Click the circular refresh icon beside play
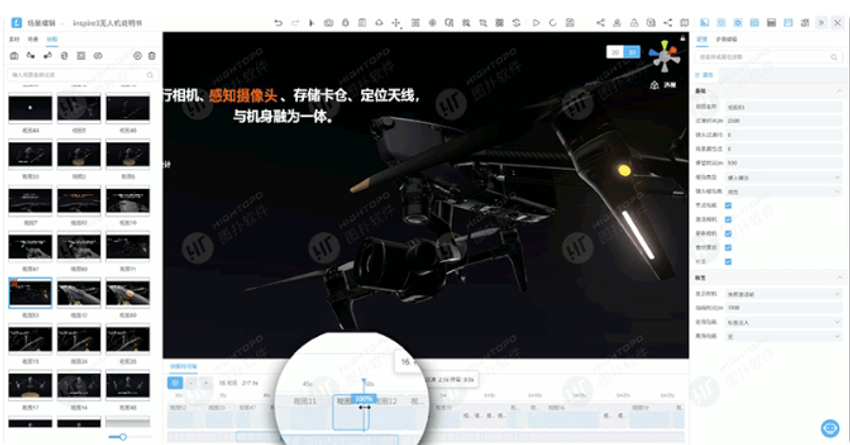850x445 pixels. (x=553, y=23)
